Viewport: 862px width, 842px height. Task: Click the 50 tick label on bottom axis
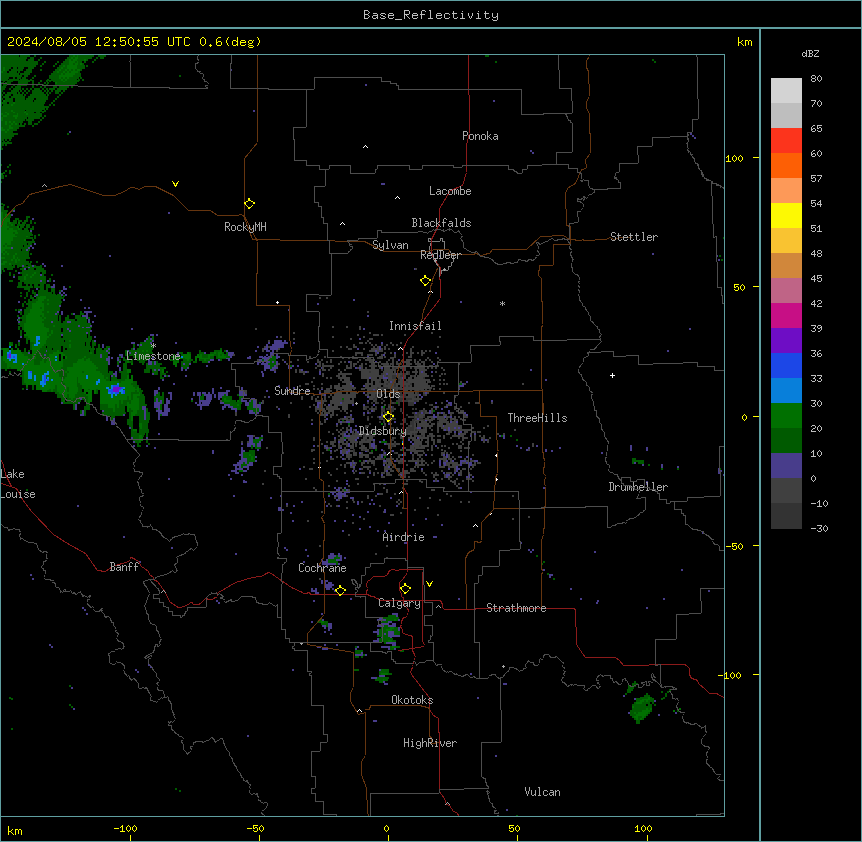coord(514,828)
